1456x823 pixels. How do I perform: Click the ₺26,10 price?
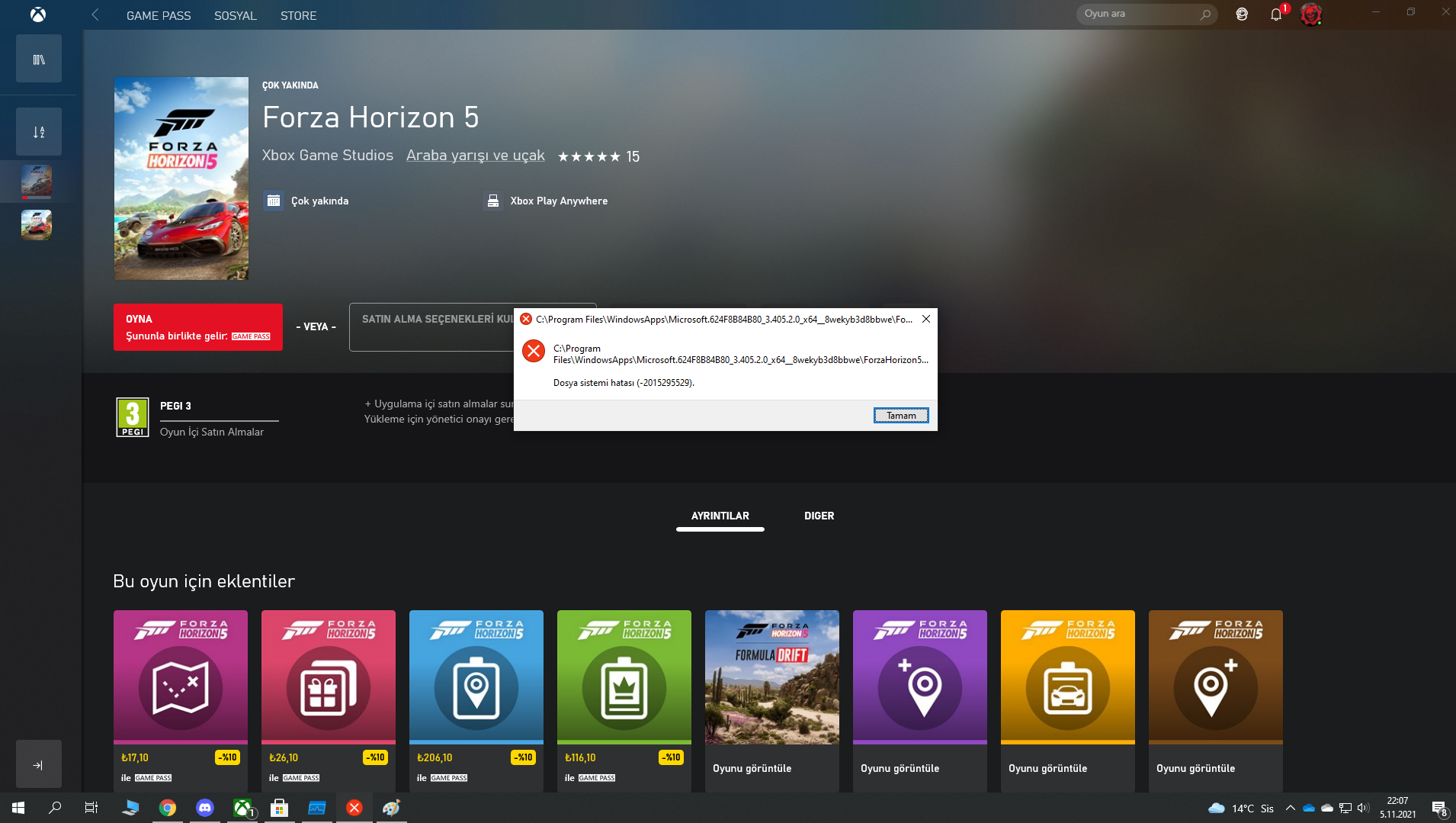pos(284,757)
